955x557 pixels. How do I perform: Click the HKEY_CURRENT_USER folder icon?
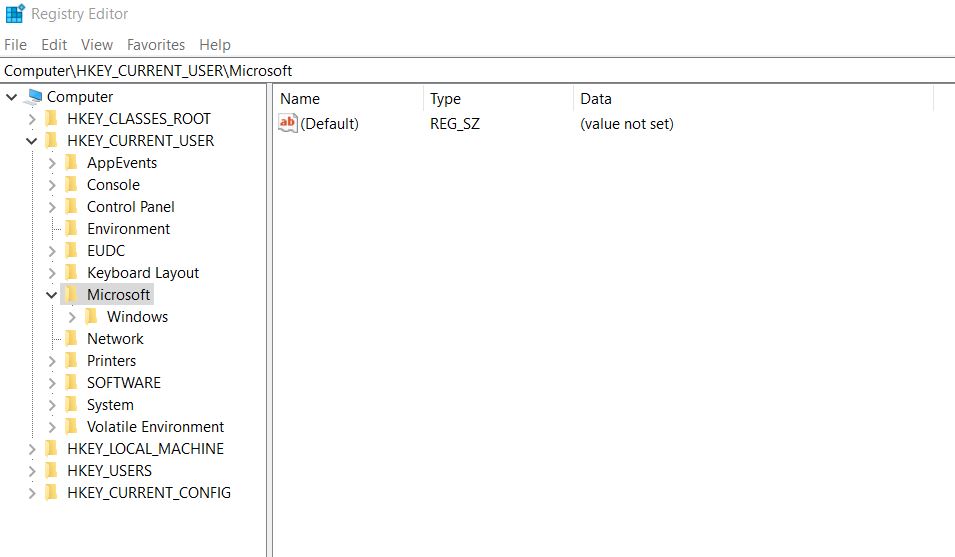pos(52,140)
